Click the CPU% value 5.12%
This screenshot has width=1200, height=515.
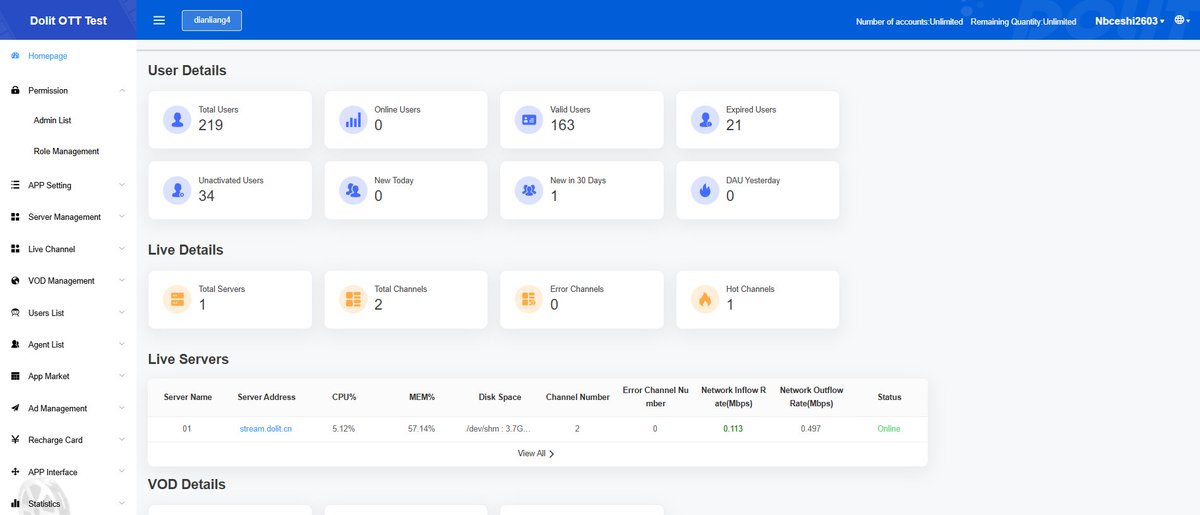tap(343, 429)
